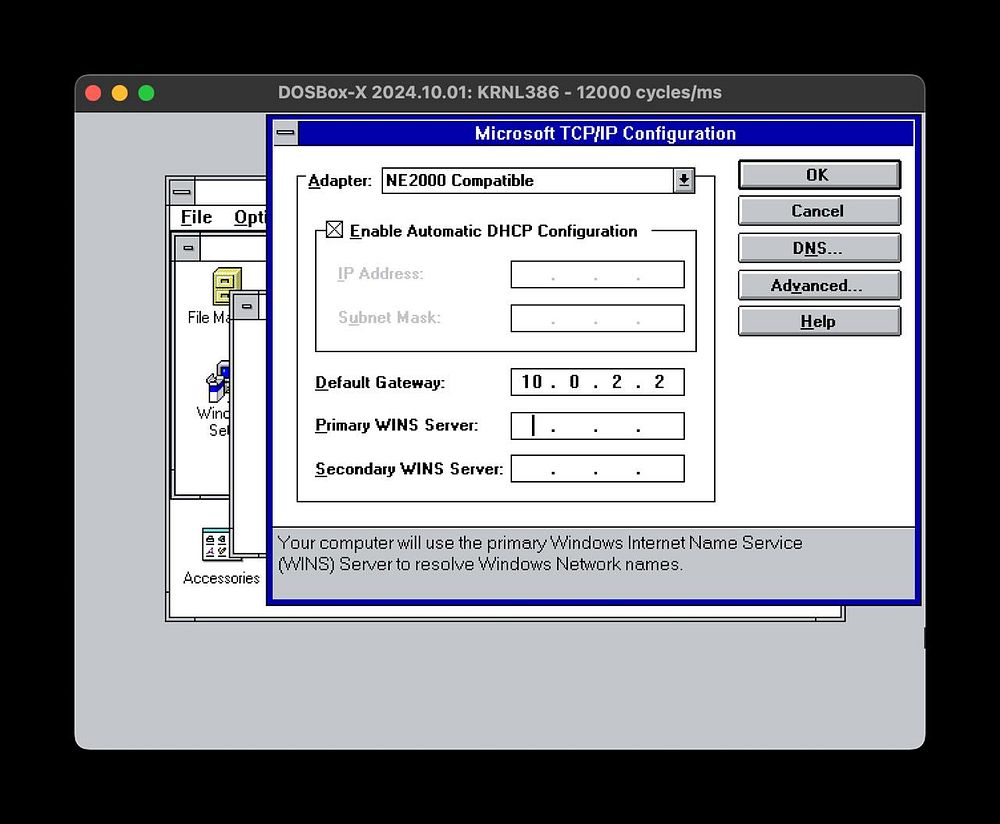Click the Adapter label
This screenshot has width=1000, height=824.
coord(339,181)
